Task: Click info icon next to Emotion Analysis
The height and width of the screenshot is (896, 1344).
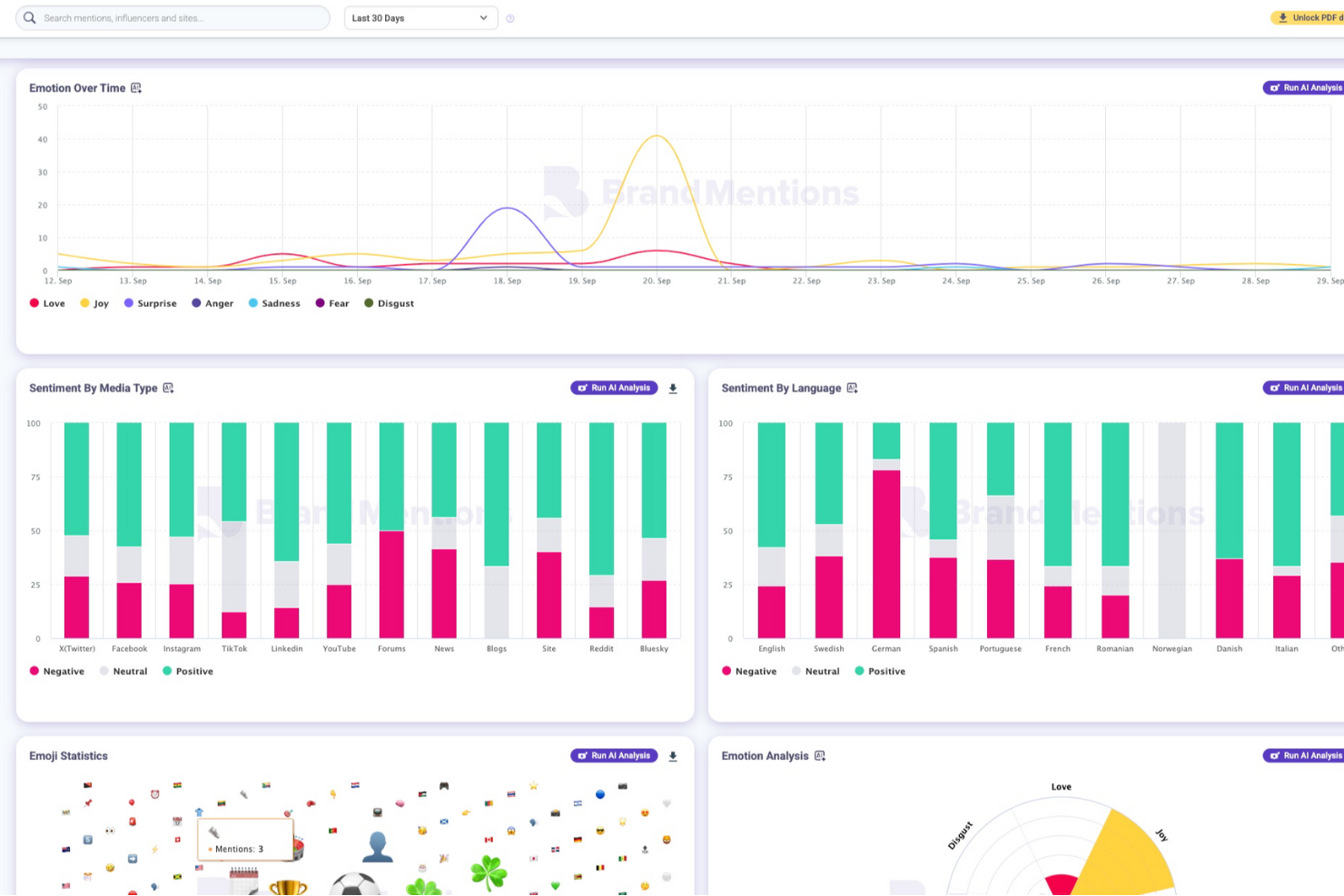Action: pyautogui.click(x=820, y=755)
